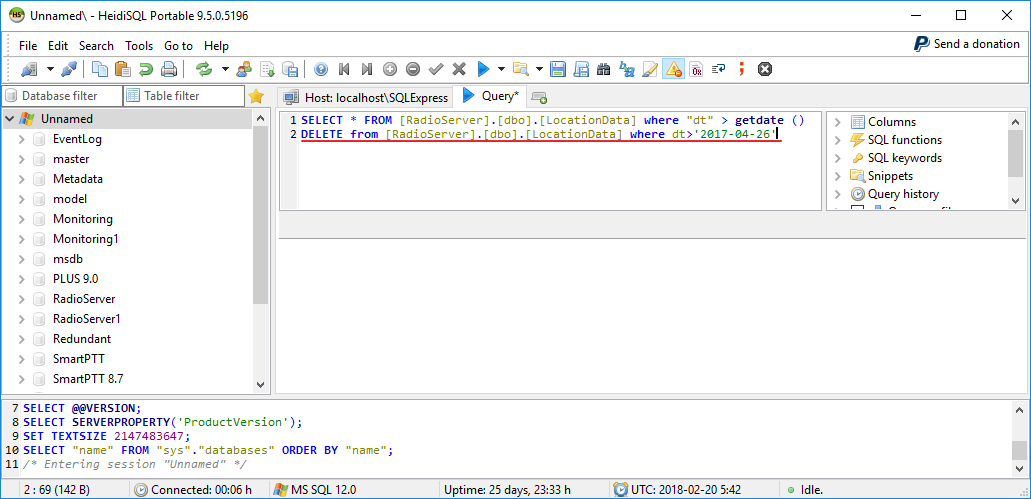Open the Refresh dropdown arrow

226,68
